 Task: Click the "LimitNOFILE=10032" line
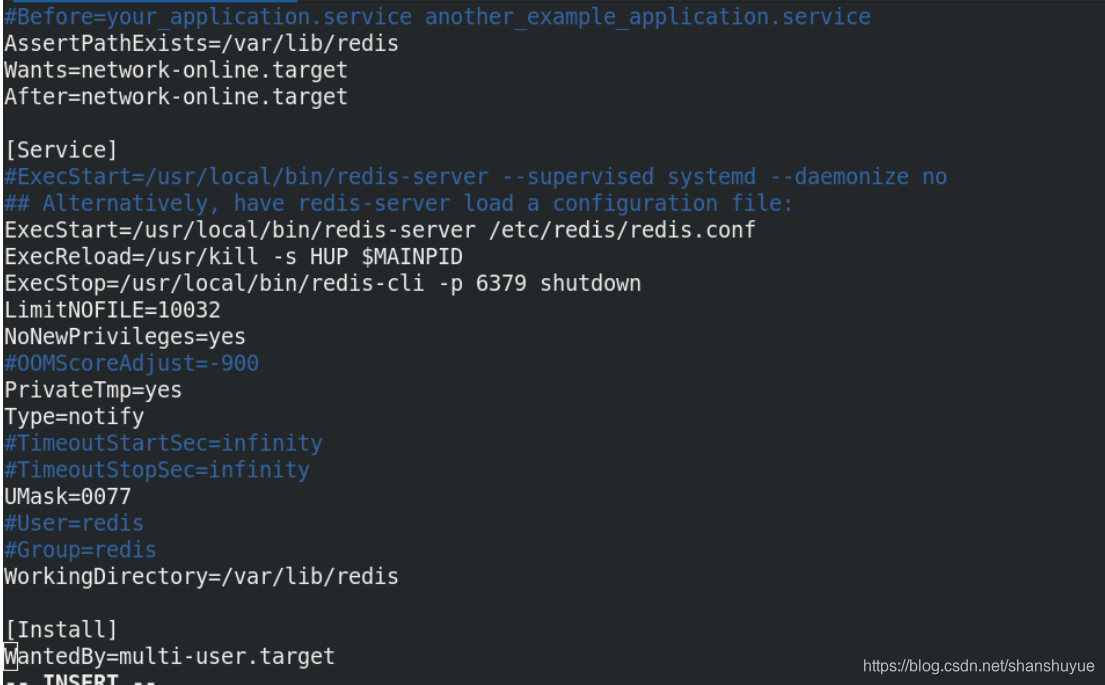tap(113, 310)
